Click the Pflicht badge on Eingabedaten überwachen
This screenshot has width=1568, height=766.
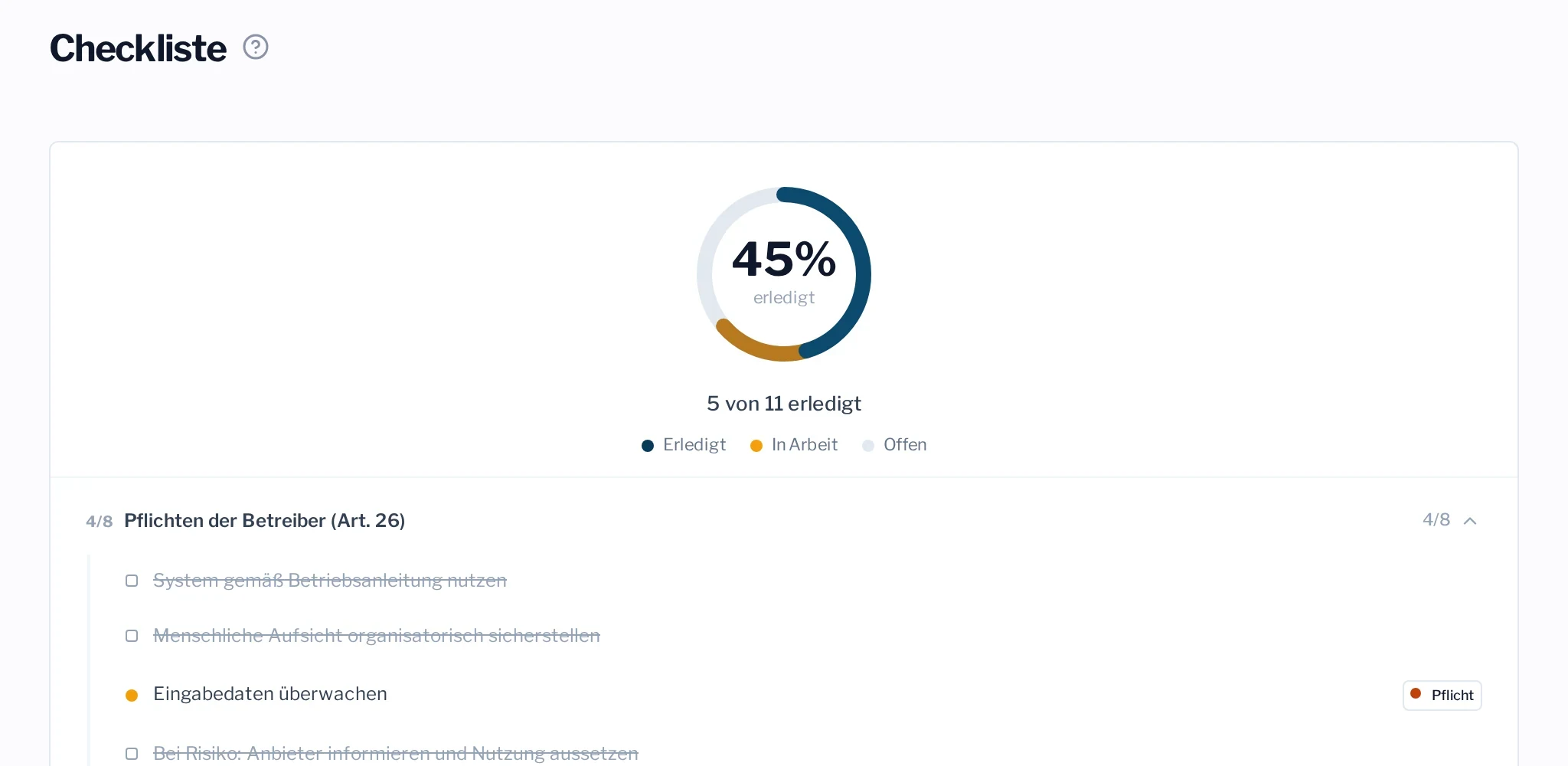(x=1442, y=696)
